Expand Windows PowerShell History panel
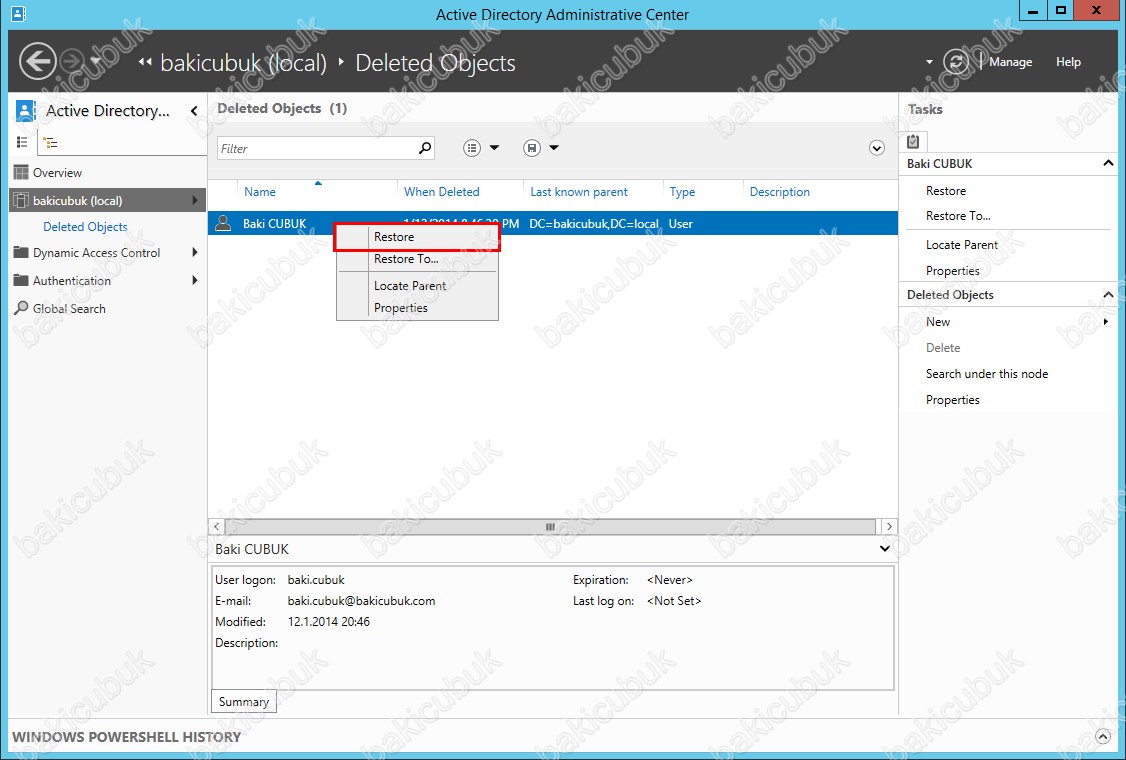The height and width of the screenshot is (760, 1126). pos(1102,736)
